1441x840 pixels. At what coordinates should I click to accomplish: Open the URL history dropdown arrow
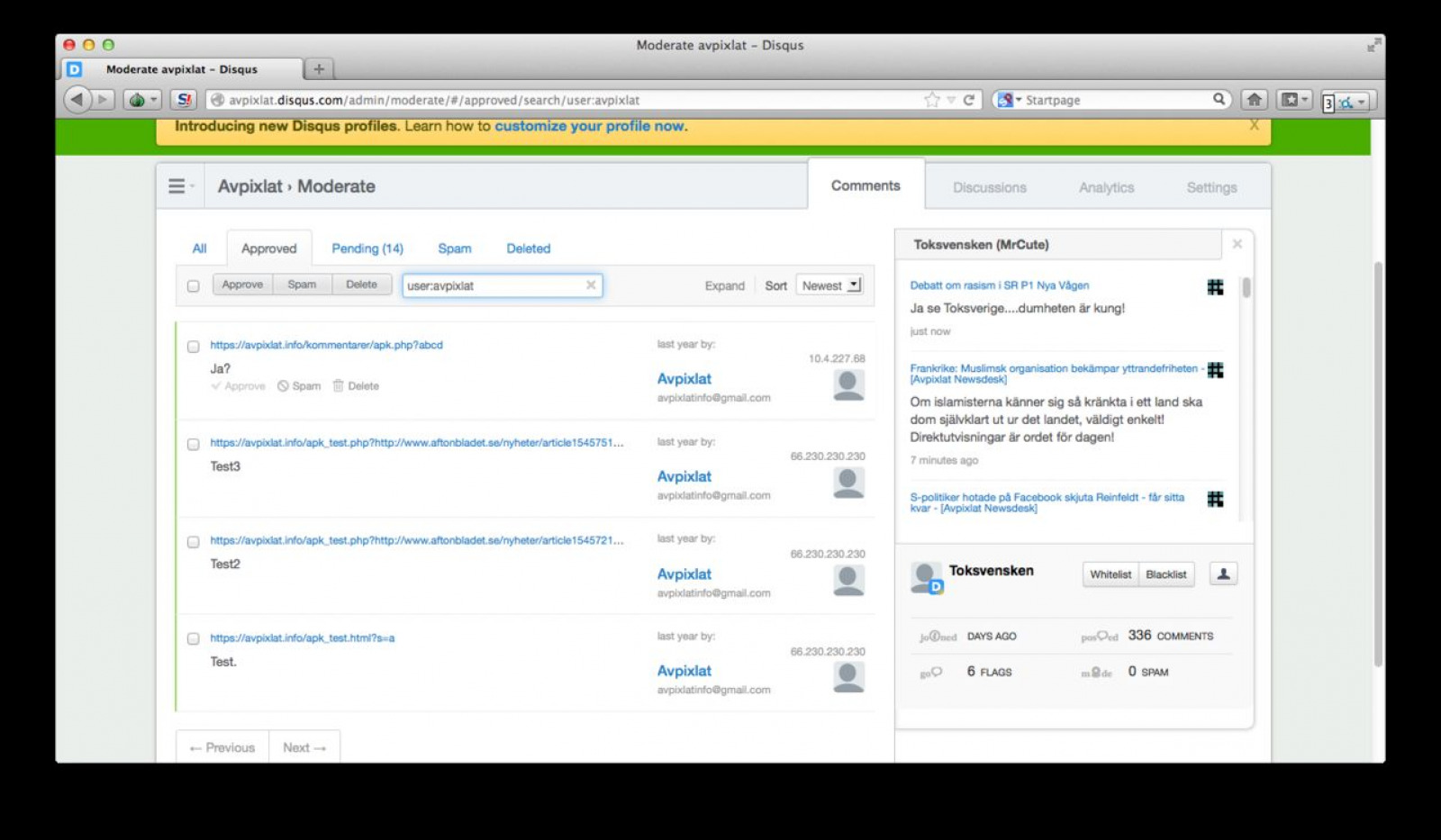click(950, 100)
